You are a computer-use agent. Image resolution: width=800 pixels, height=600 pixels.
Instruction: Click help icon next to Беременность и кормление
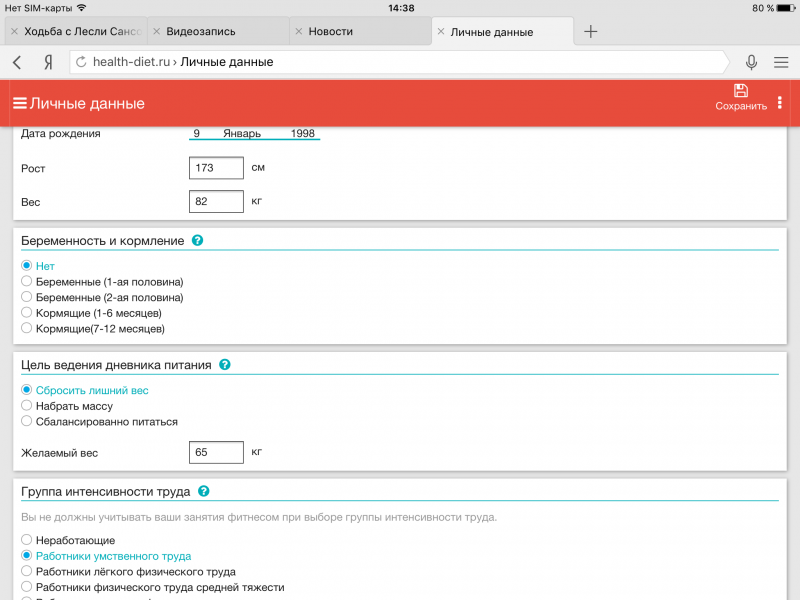198,241
